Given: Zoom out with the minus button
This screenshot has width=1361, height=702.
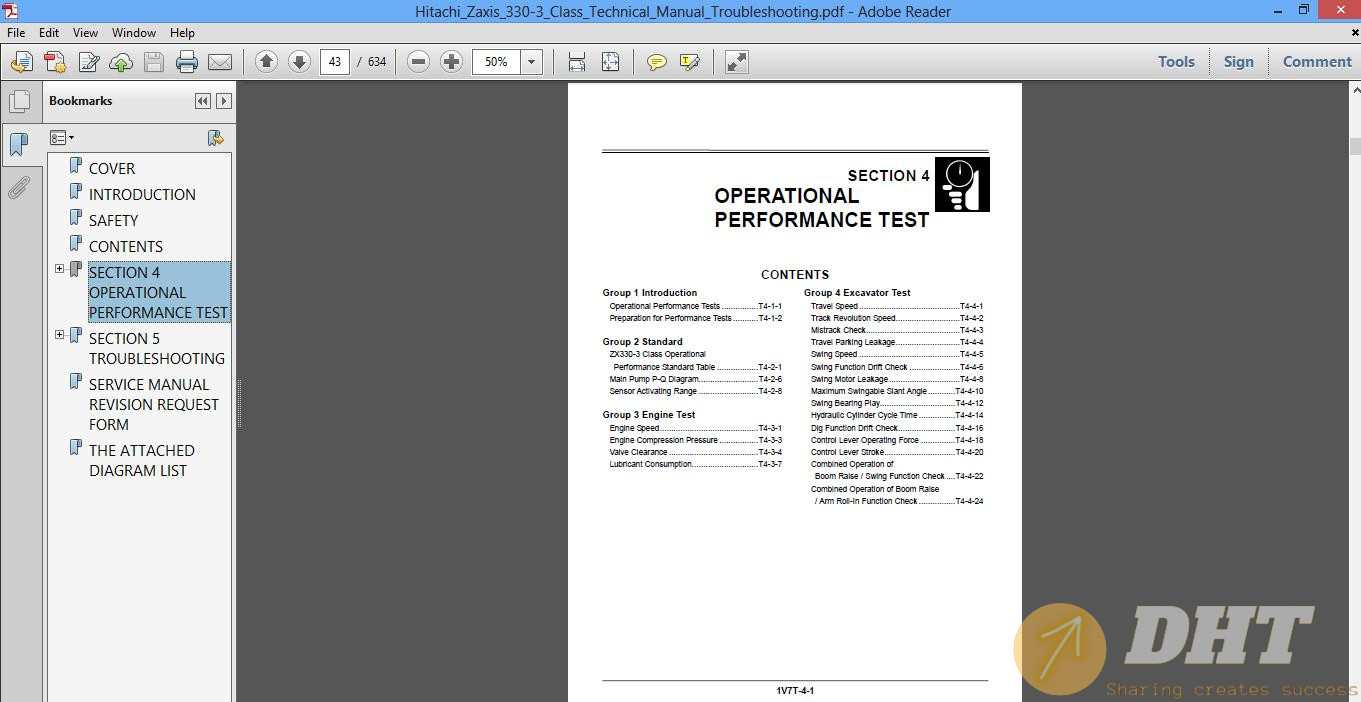Looking at the screenshot, I should (x=419, y=62).
